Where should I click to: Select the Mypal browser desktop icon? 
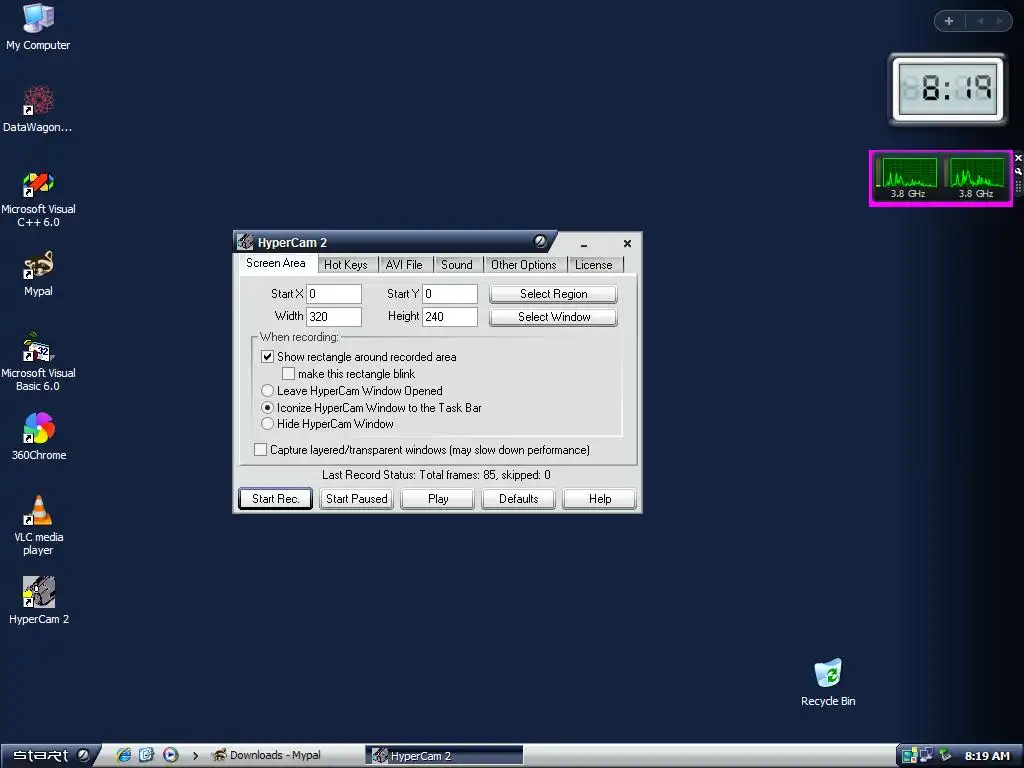(38, 274)
